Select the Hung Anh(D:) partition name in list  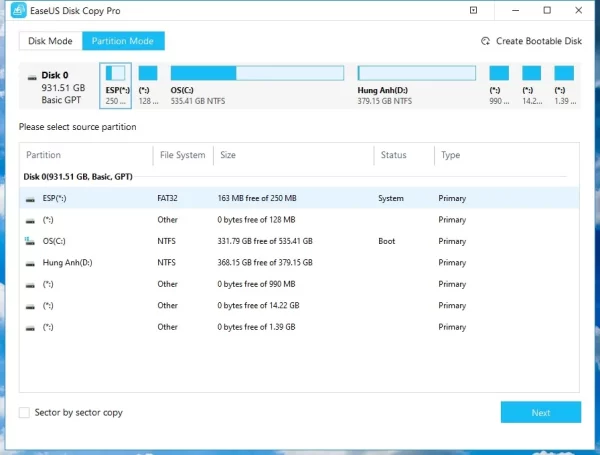point(67,263)
